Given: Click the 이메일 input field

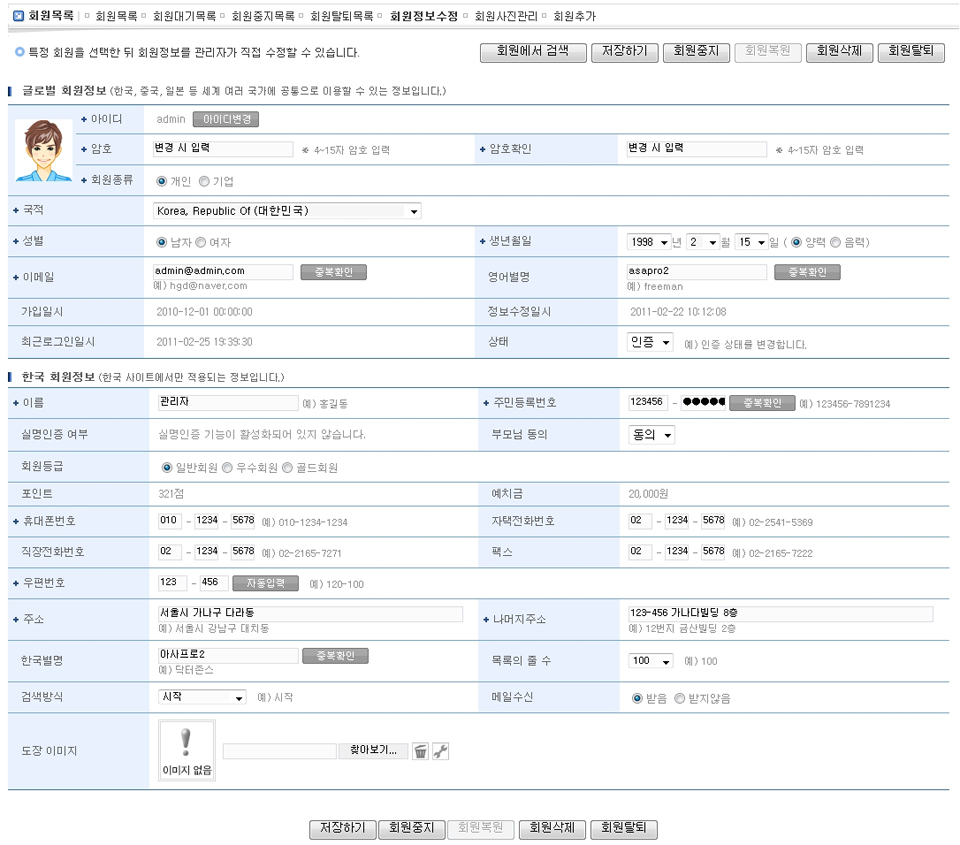Looking at the screenshot, I should point(223,271).
